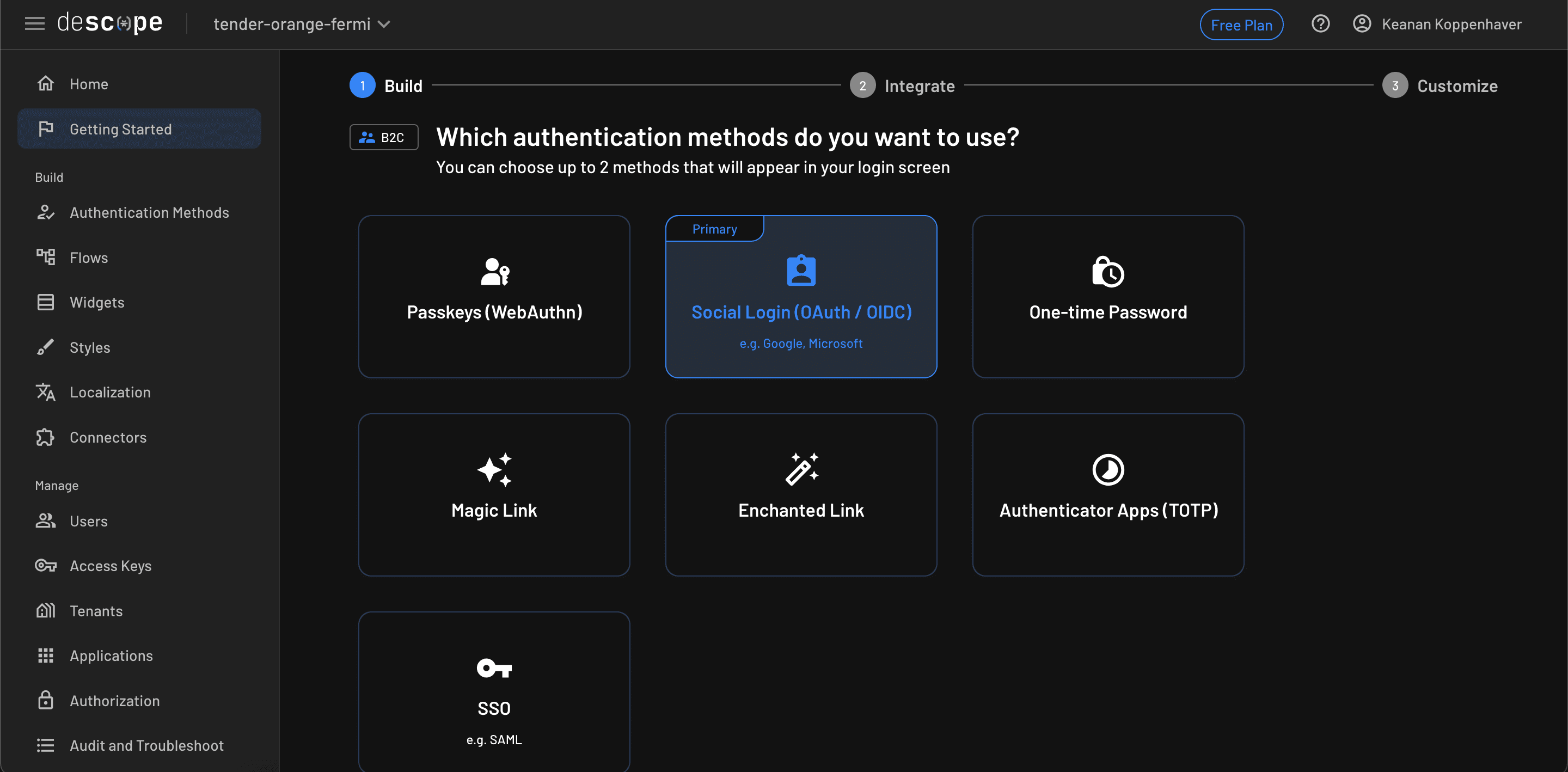The height and width of the screenshot is (772, 1568).
Task: Select the Passkeys (WebAuthn) method card
Action: [x=494, y=297]
